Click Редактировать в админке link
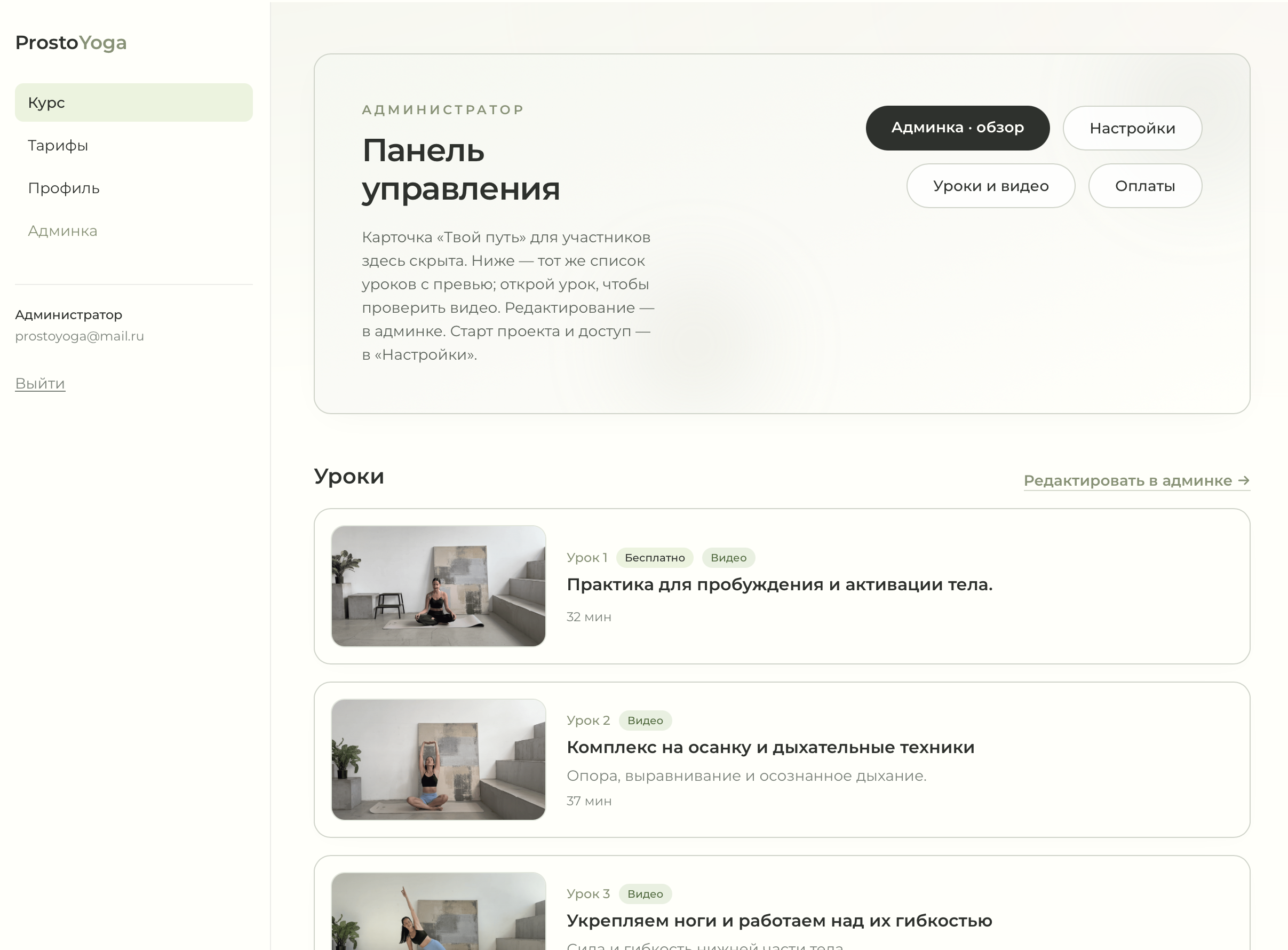The height and width of the screenshot is (950, 1288). coord(1137,481)
